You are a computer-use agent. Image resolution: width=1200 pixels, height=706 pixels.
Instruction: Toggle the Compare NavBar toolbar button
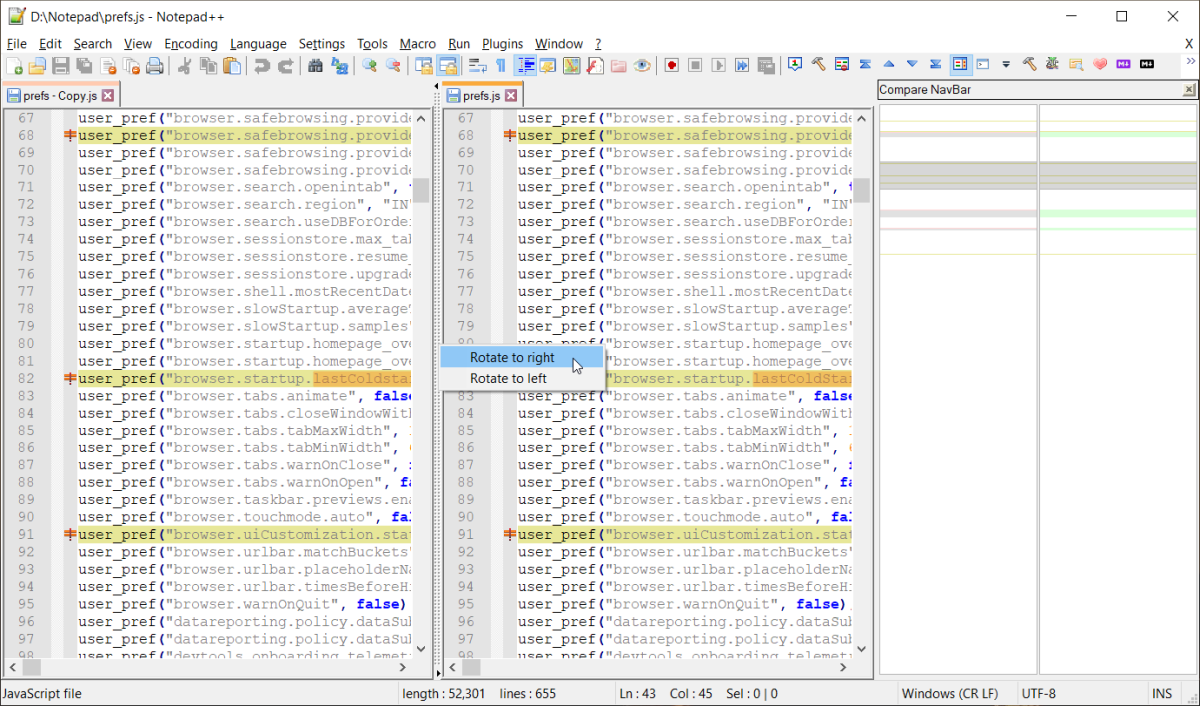tap(960, 65)
